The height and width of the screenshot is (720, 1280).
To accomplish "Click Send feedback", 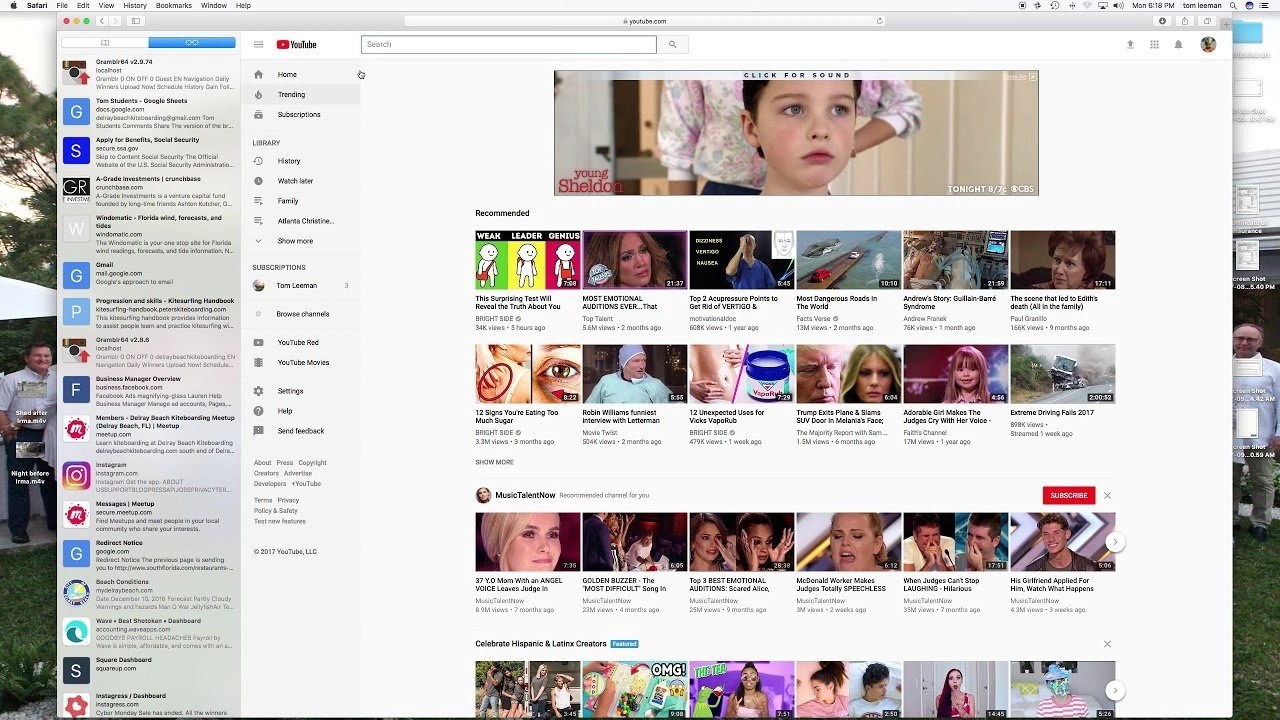I will coord(300,431).
